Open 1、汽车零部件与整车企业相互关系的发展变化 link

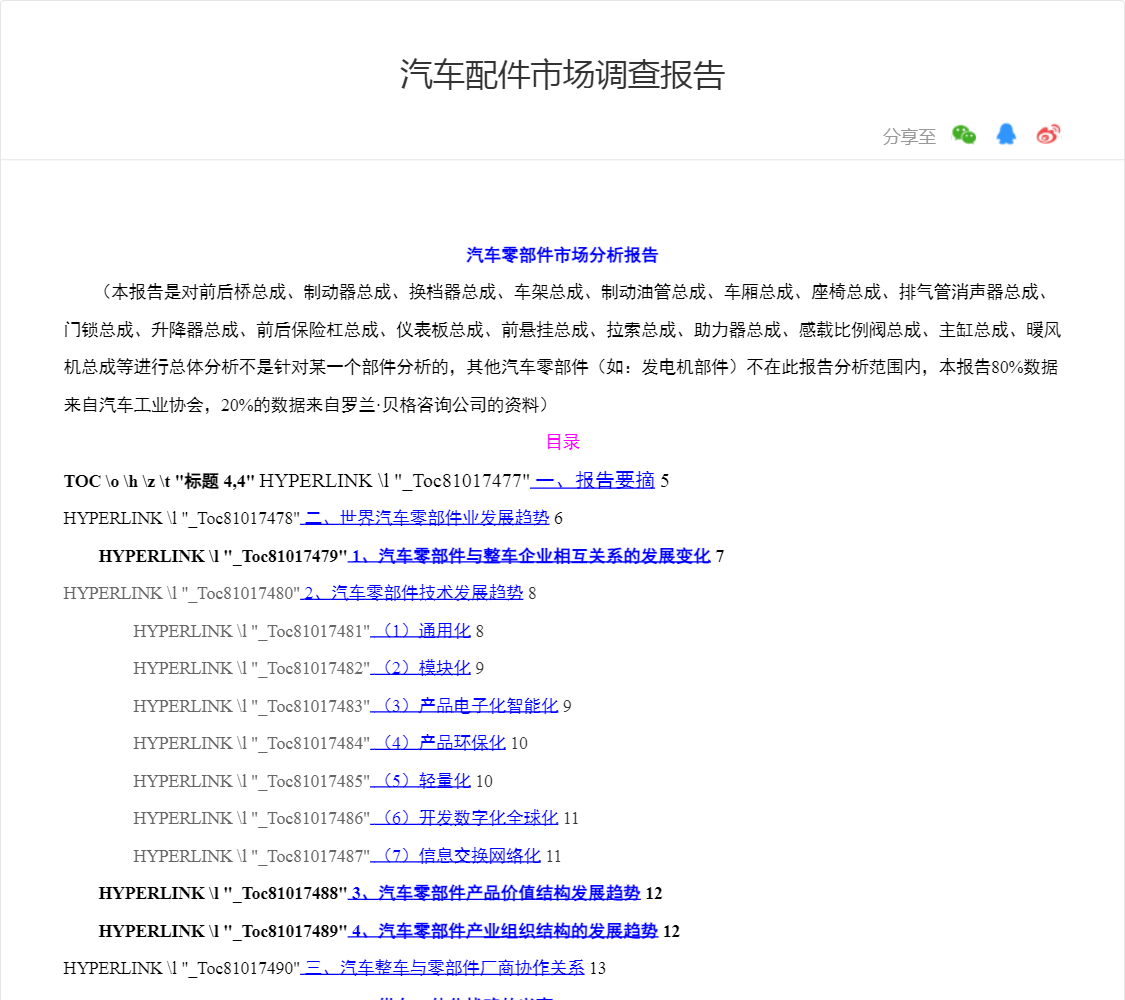(x=529, y=556)
